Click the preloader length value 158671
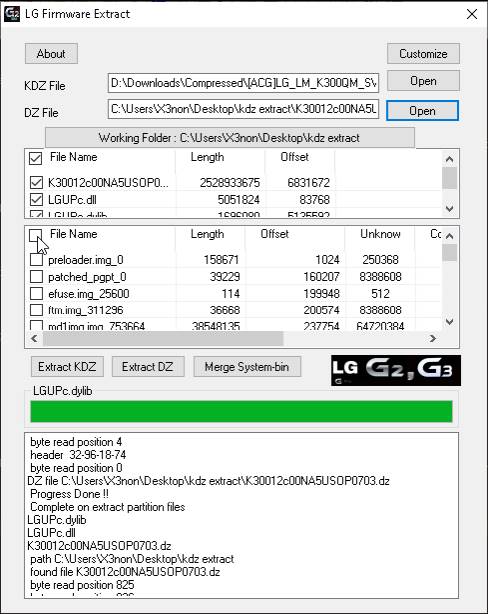Image resolution: width=488 pixels, height=614 pixels. 222,260
